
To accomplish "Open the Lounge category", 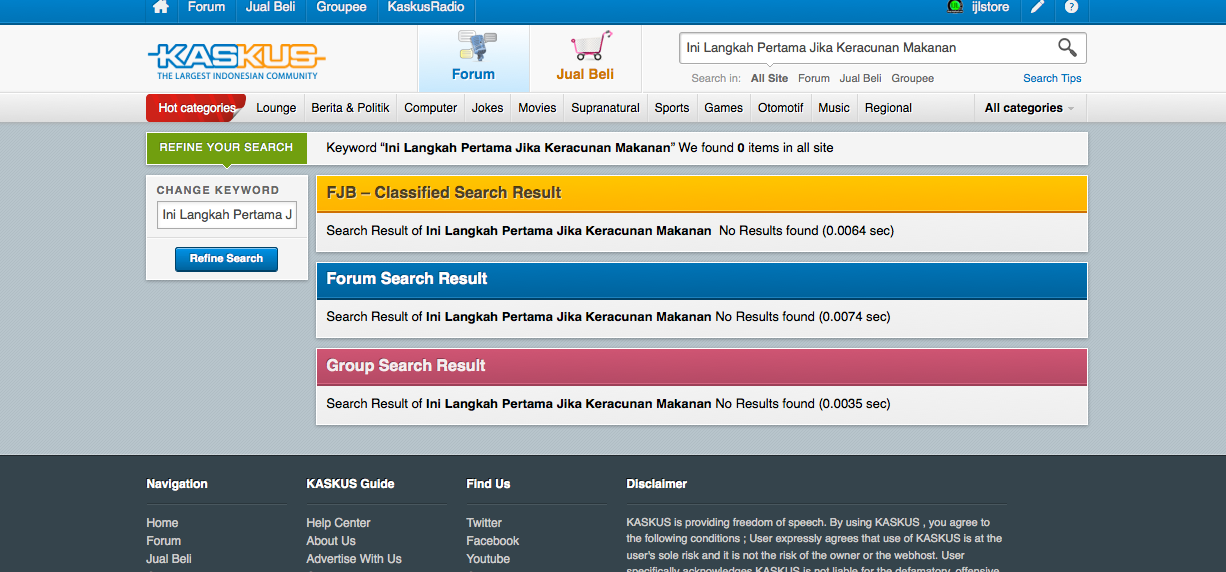I will pyautogui.click(x=276, y=108).
